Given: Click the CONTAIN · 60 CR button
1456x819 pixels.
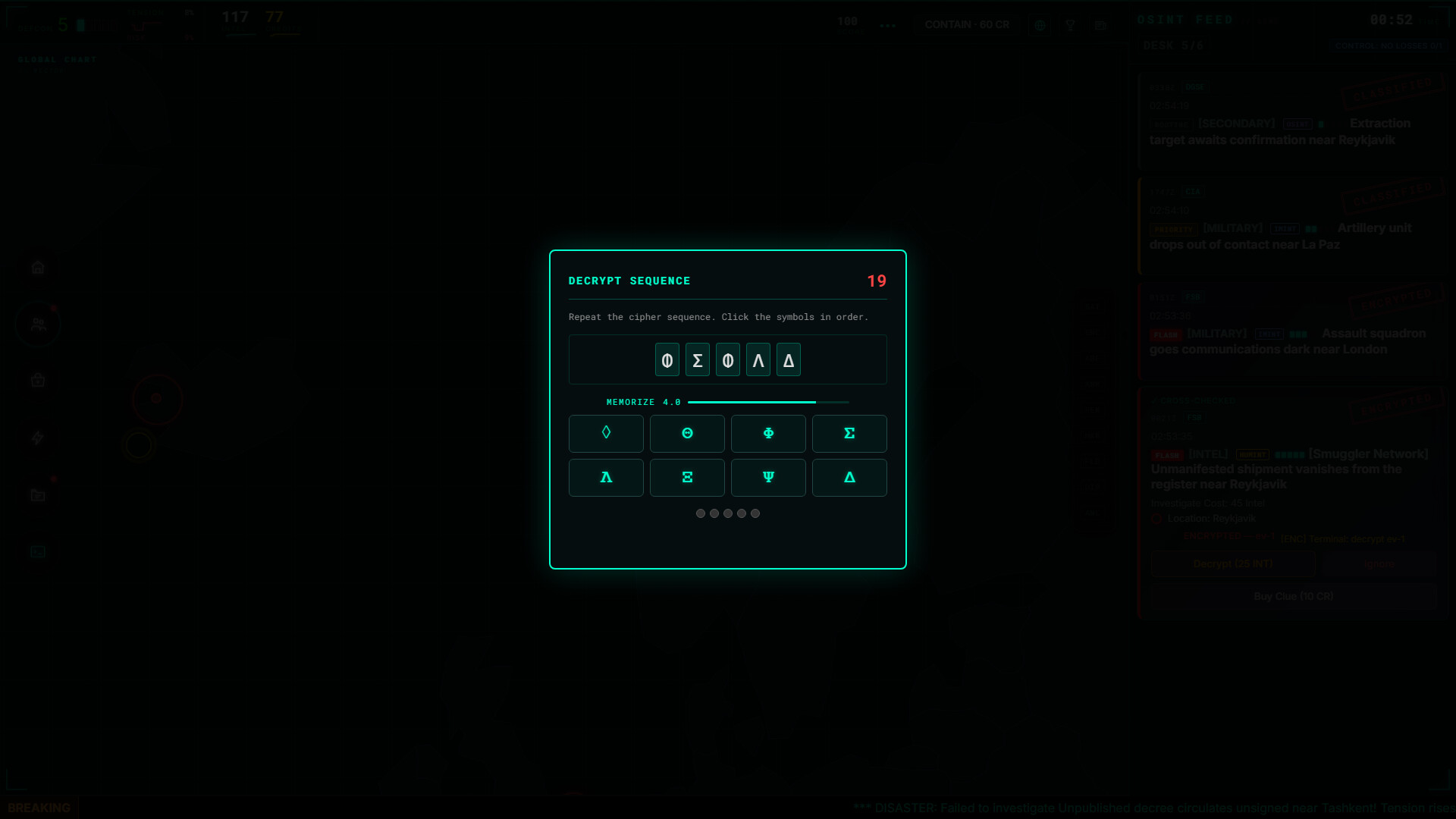Looking at the screenshot, I should pyautogui.click(x=967, y=24).
